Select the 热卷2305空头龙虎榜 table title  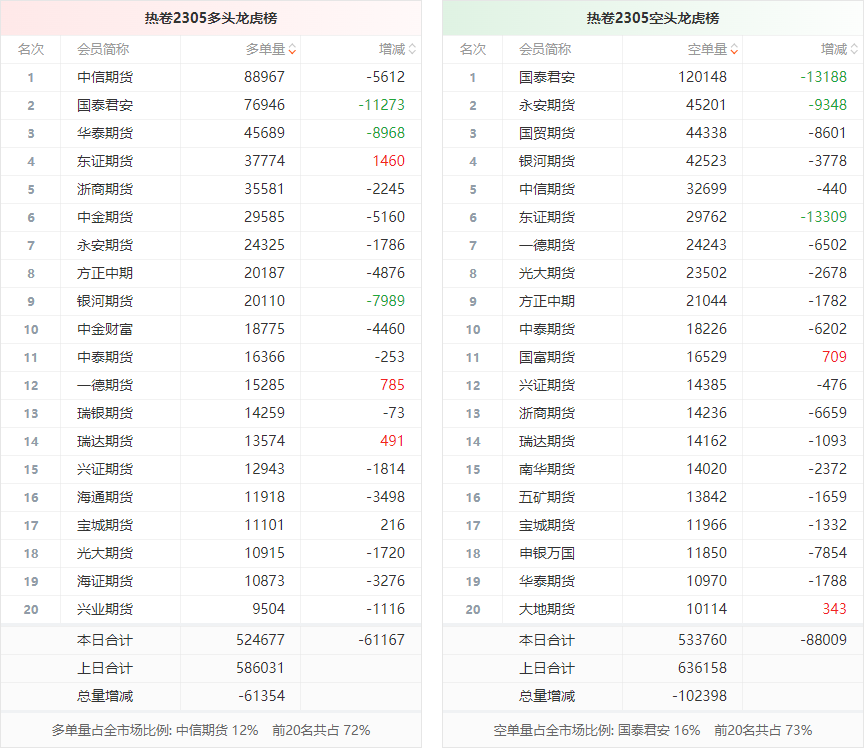pos(652,18)
